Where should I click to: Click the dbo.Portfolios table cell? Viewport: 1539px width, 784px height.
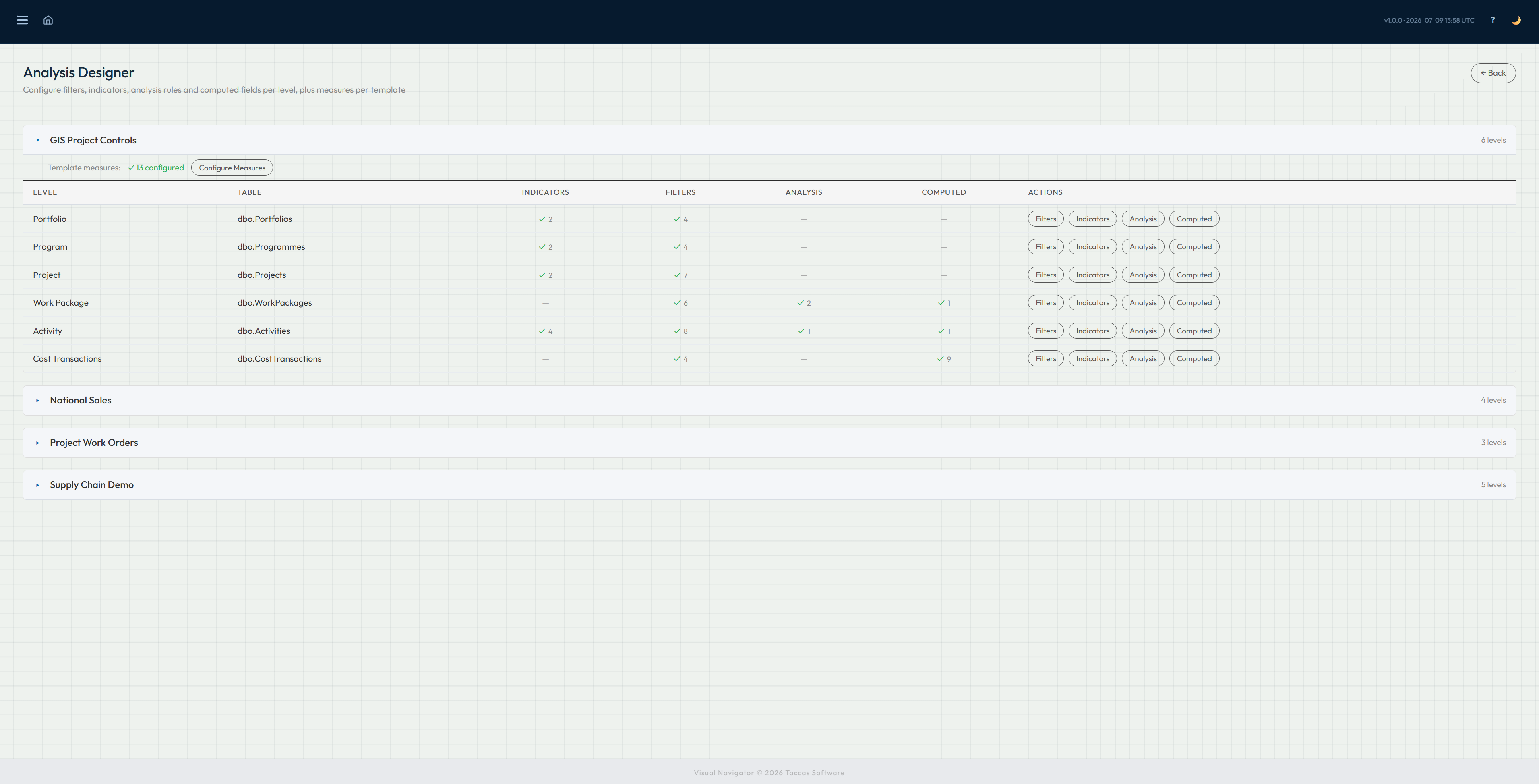point(265,219)
